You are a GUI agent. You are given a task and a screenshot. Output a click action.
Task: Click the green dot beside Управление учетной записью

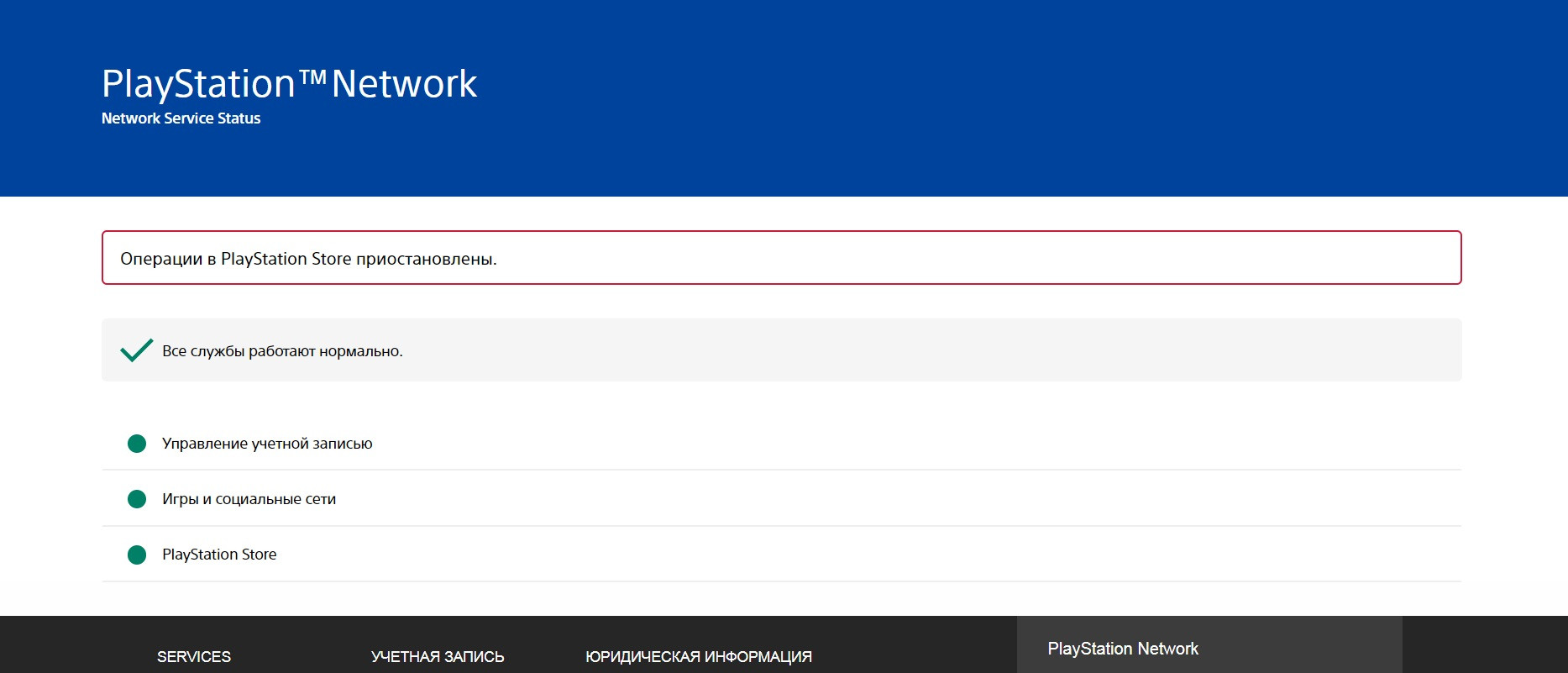pyautogui.click(x=137, y=444)
